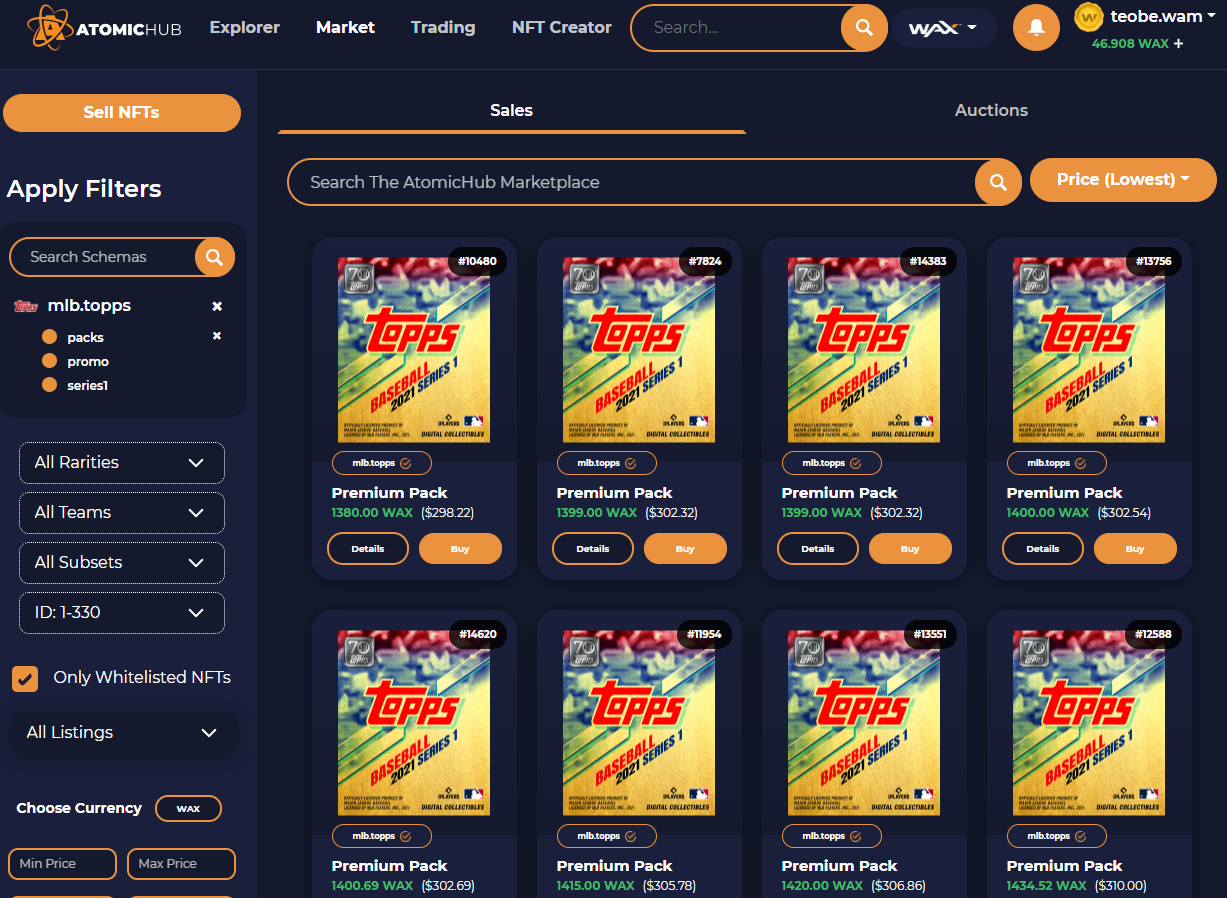Open the notifications bell

[1036, 28]
